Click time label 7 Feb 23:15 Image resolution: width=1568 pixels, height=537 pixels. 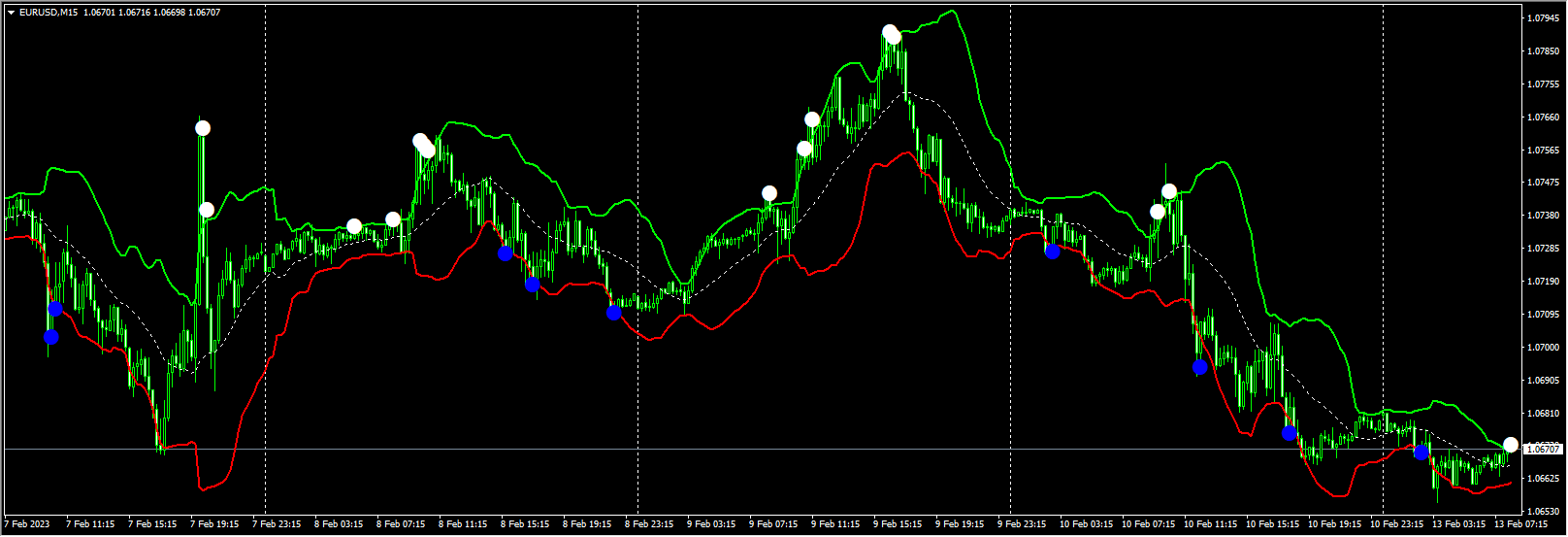[277, 524]
